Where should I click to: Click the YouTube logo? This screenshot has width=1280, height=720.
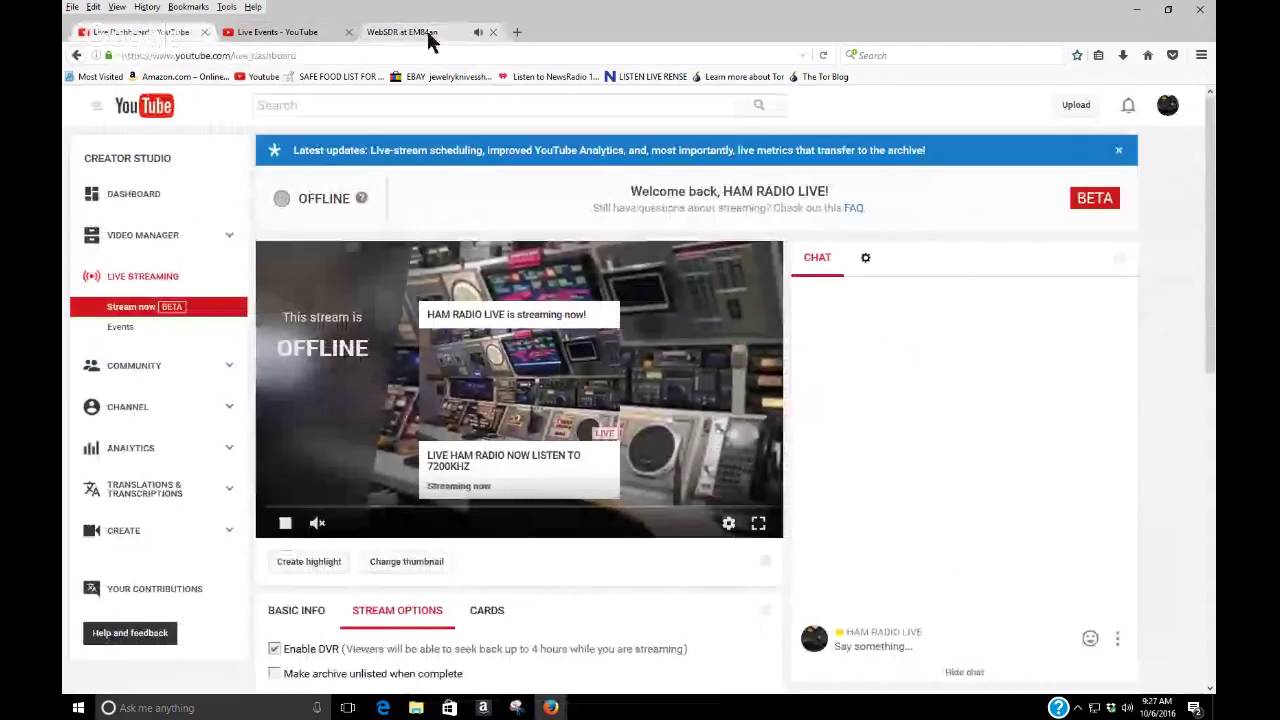point(144,105)
